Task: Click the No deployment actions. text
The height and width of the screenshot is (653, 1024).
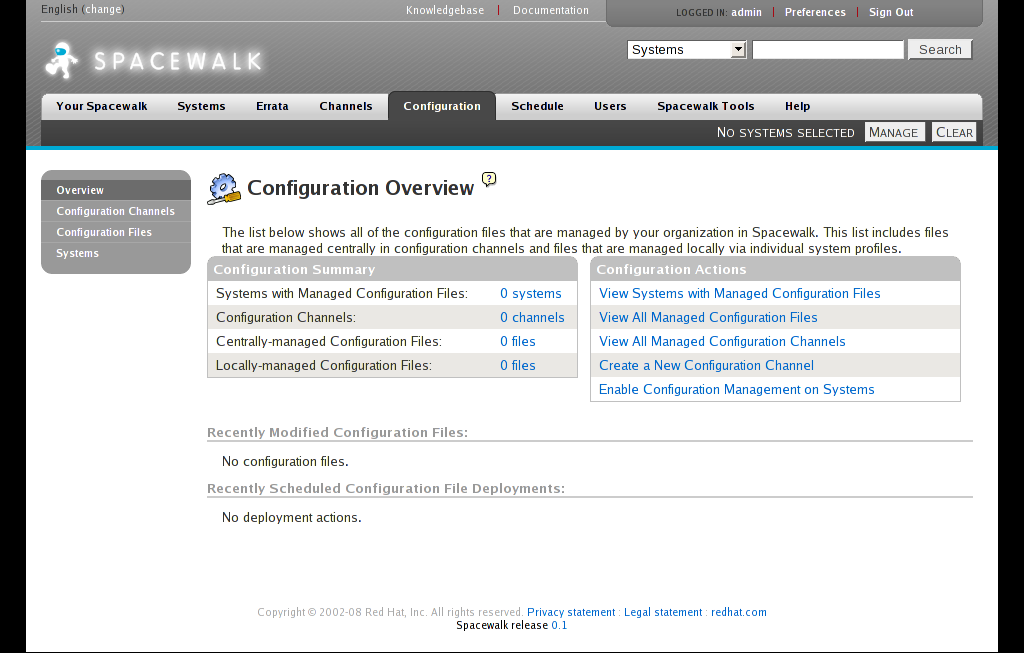Action: click(x=291, y=518)
